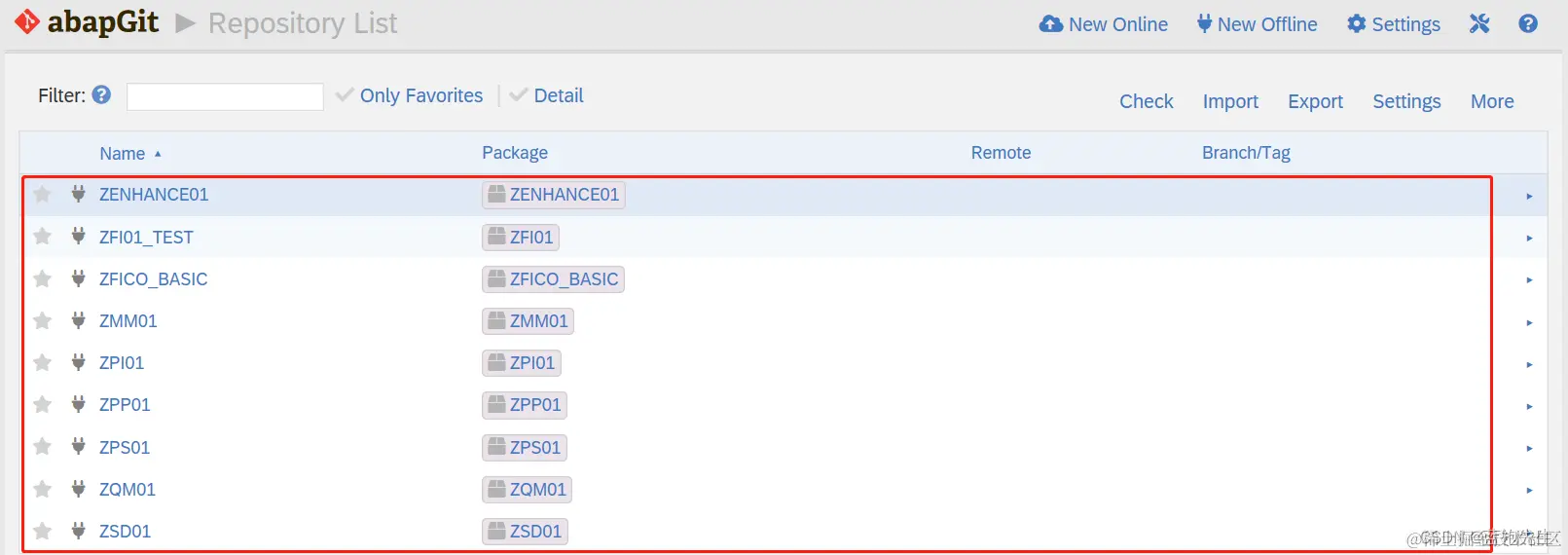Sort list by Name column header
1568x555 pixels.
point(123,153)
